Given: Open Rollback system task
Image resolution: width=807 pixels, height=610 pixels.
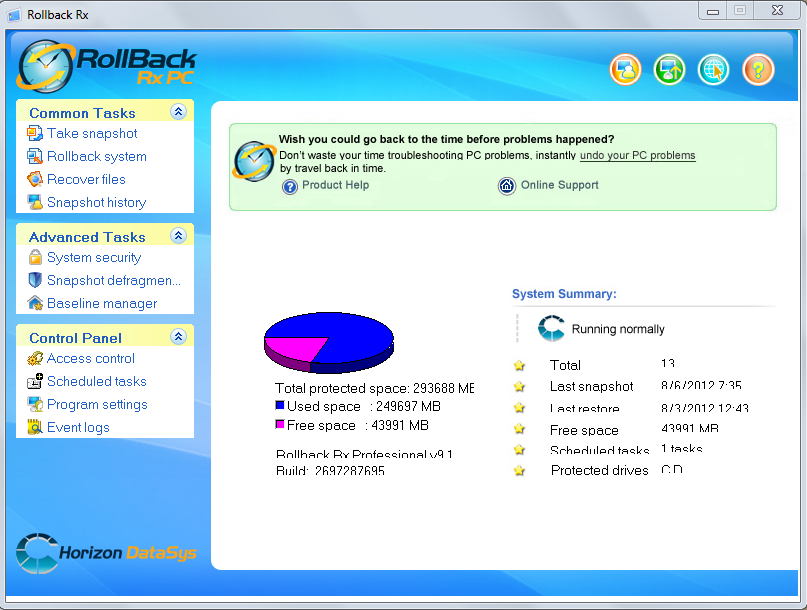Looking at the screenshot, I should (x=97, y=156).
